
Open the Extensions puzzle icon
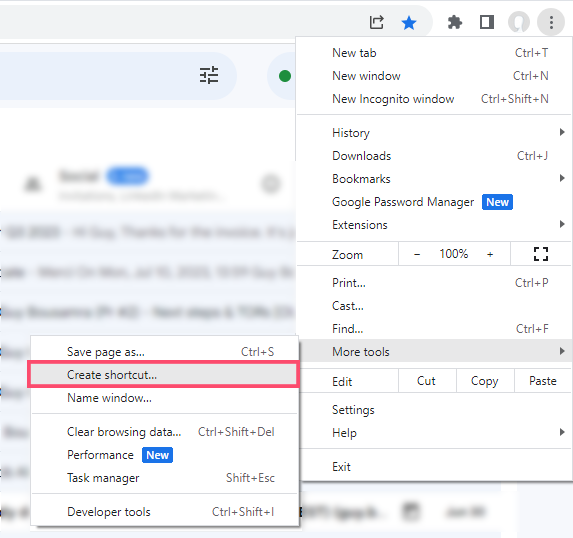tap(455, 22)
